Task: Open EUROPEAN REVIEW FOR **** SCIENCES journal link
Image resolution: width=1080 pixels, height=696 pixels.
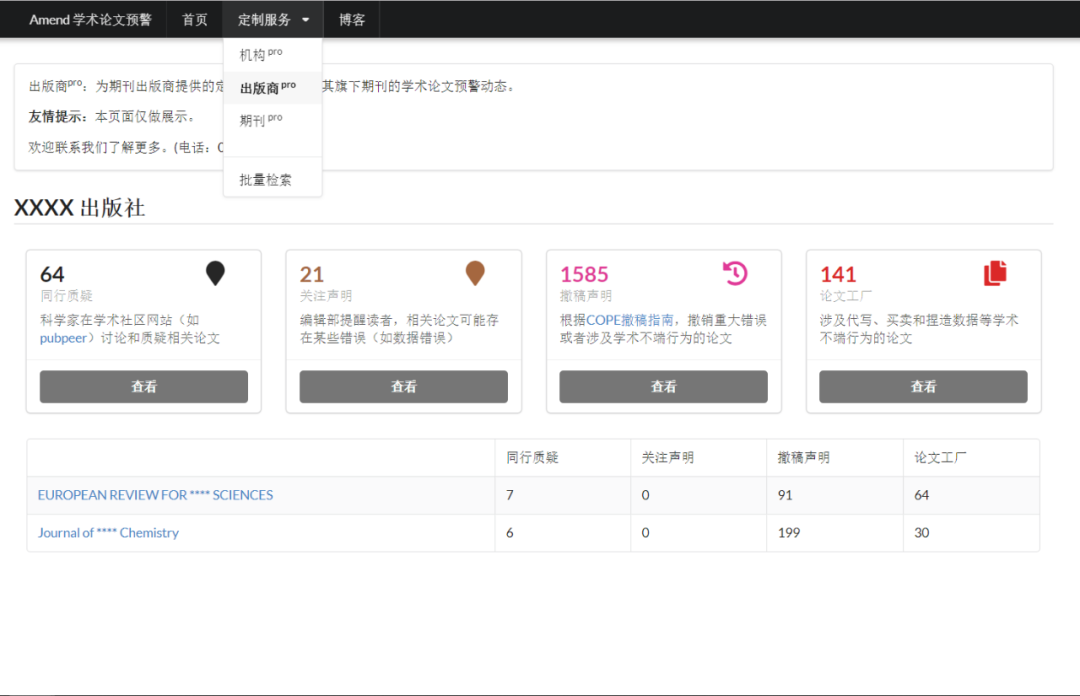Action: [155, 495]
